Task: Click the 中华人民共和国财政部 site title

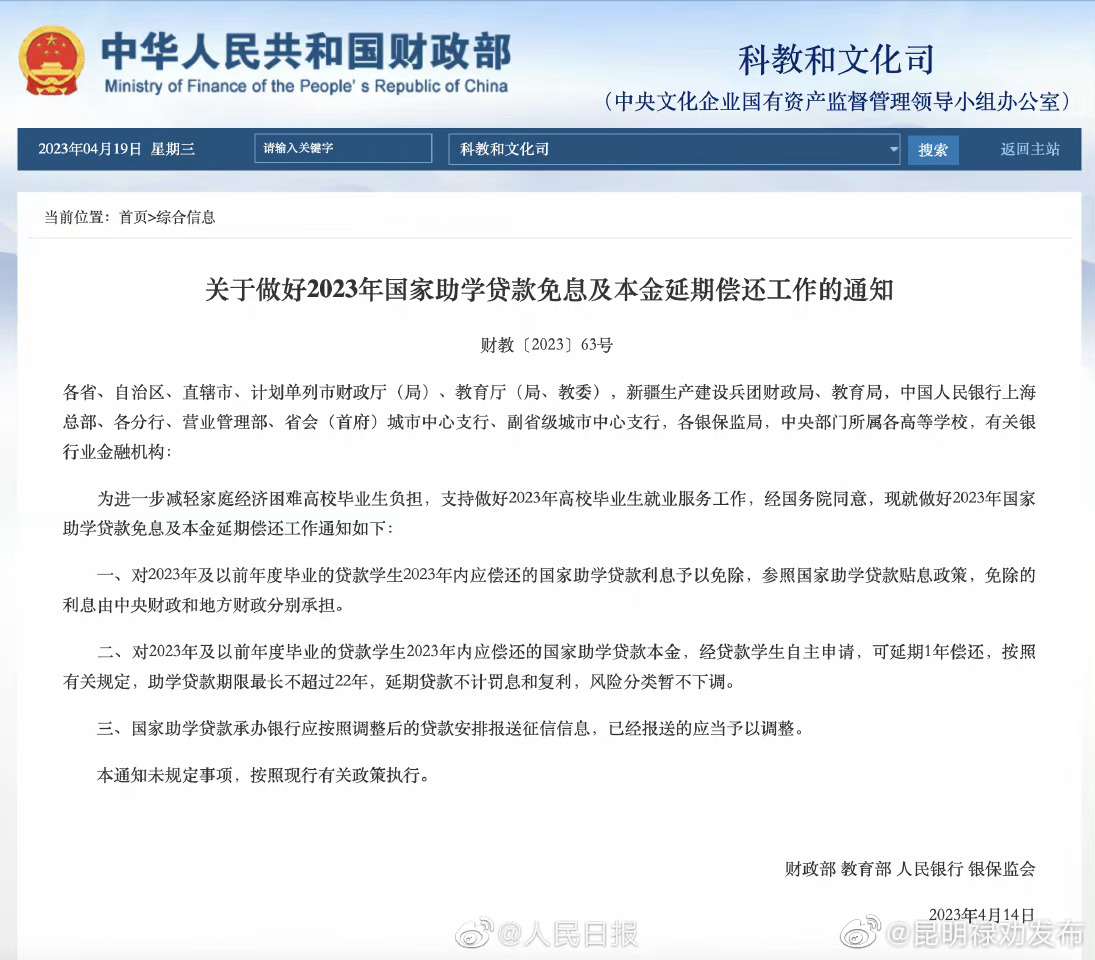Action: click(x=306, y=52)
